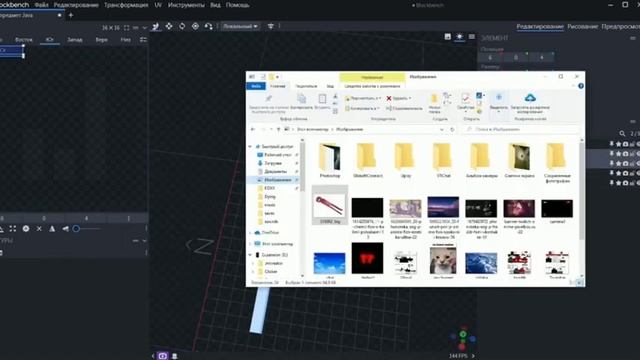Image resolution: width=640 pixels, height=360 pixels.
Task: Select the four-arrow Move tool in Blockbench toolbar
Action: [169, 26]
